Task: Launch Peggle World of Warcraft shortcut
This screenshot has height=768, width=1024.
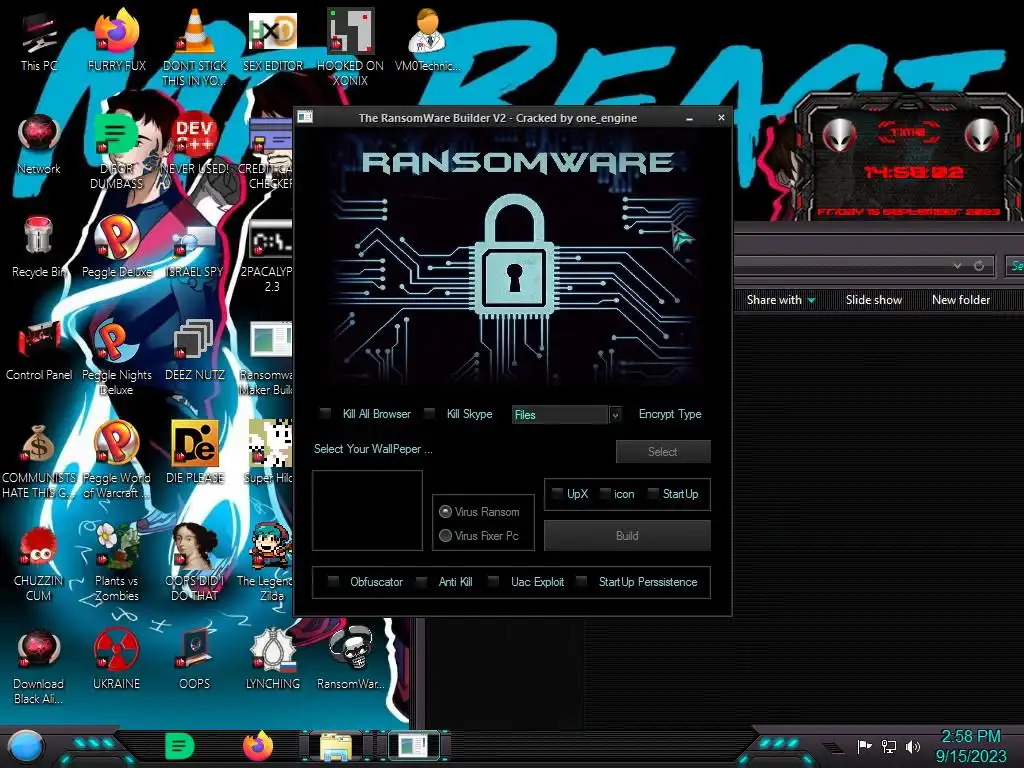Action: pos(116,460)
